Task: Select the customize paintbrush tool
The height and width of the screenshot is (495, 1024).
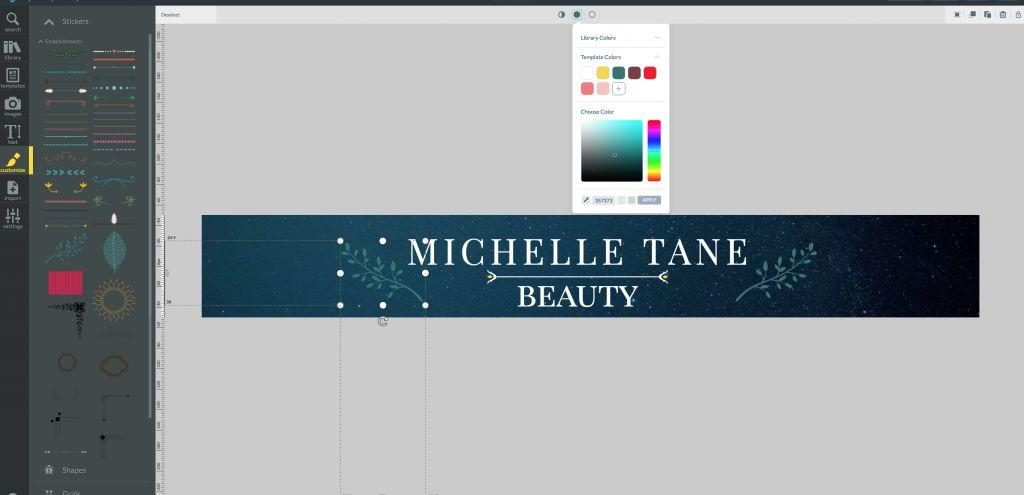Action: pyautogui.click(x=13, y=162)
